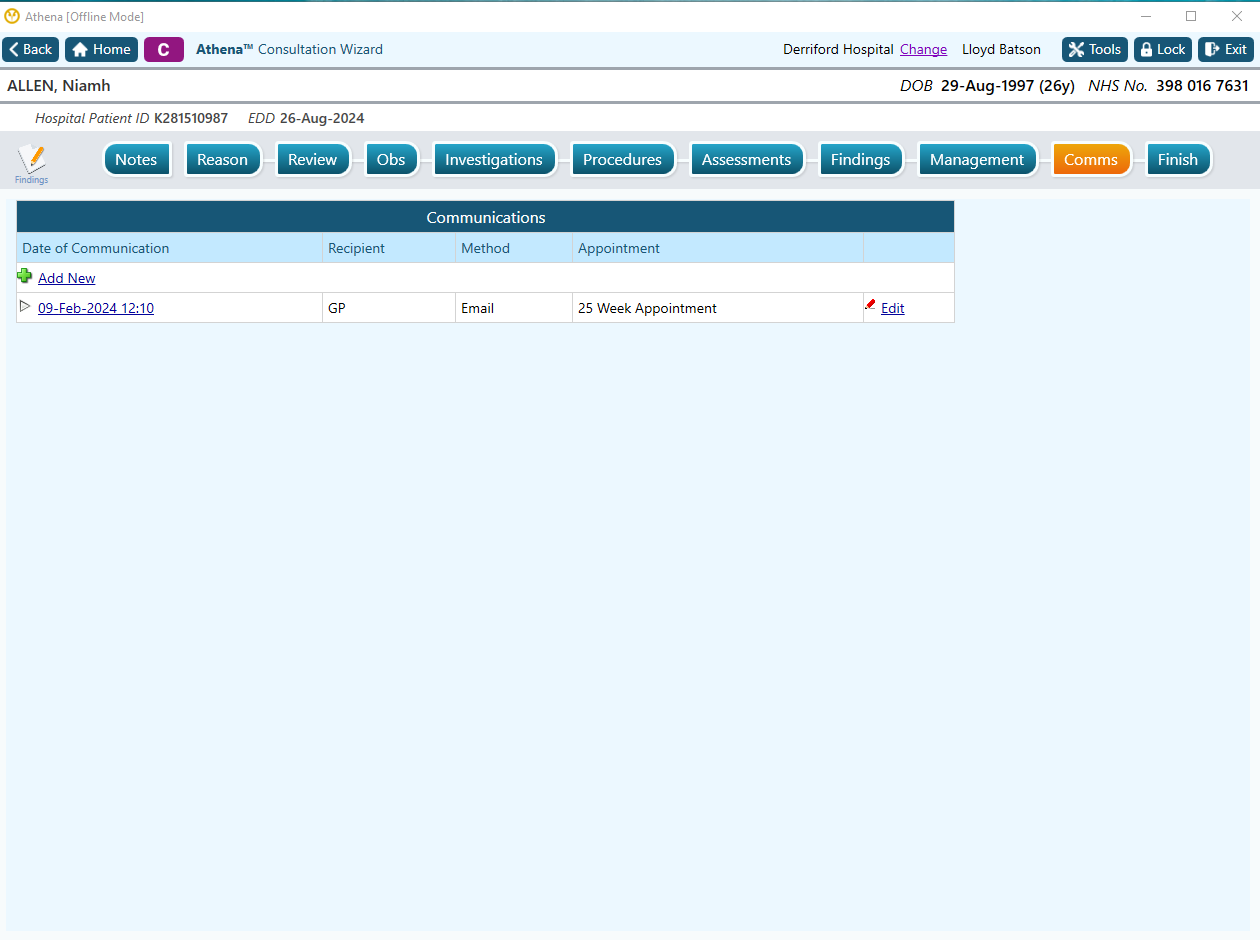Maximize the Athena window
Viewport: 1260px width, 940px height.
tap(1191, 16)
